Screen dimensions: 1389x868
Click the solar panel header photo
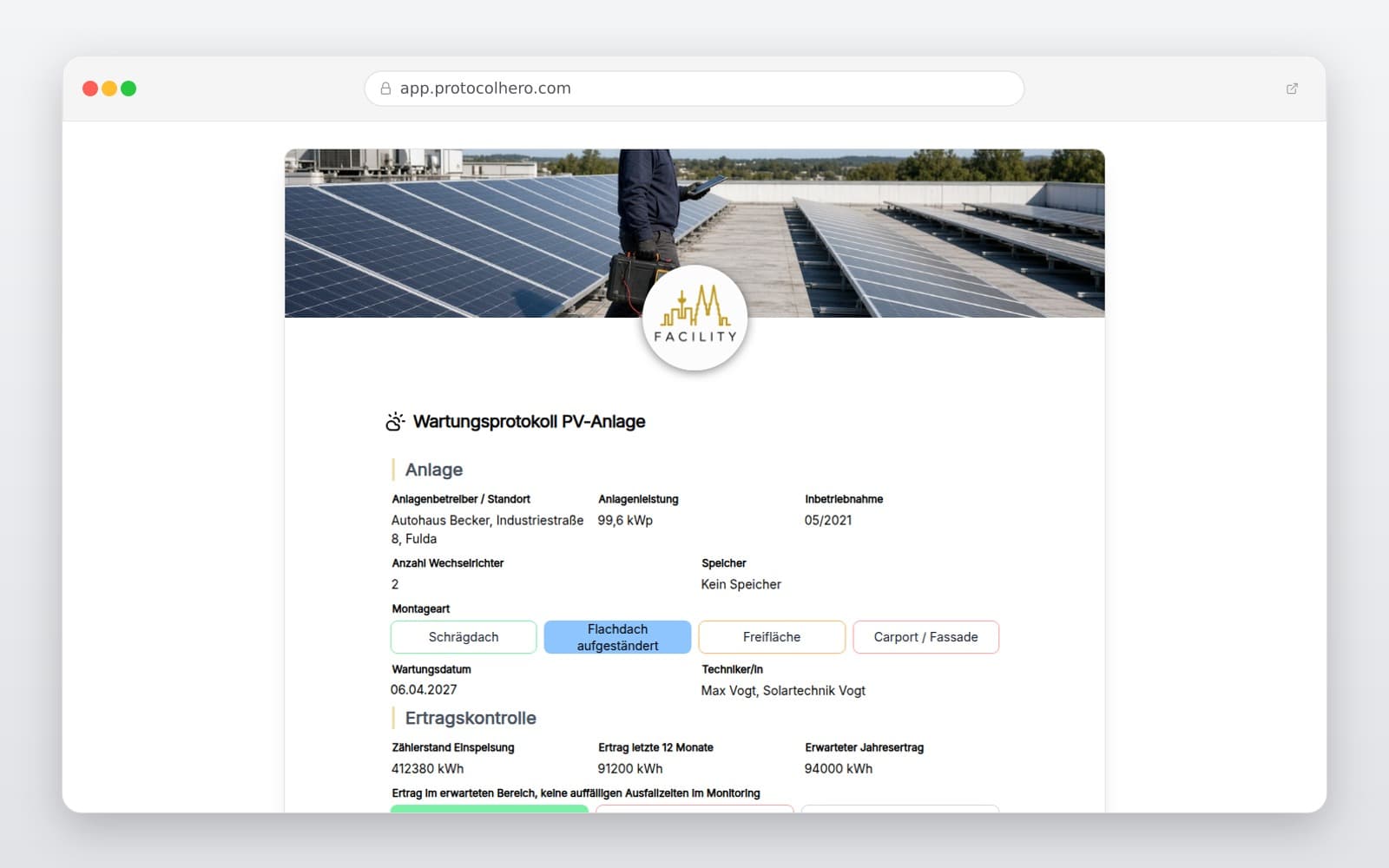coord(694,233)
